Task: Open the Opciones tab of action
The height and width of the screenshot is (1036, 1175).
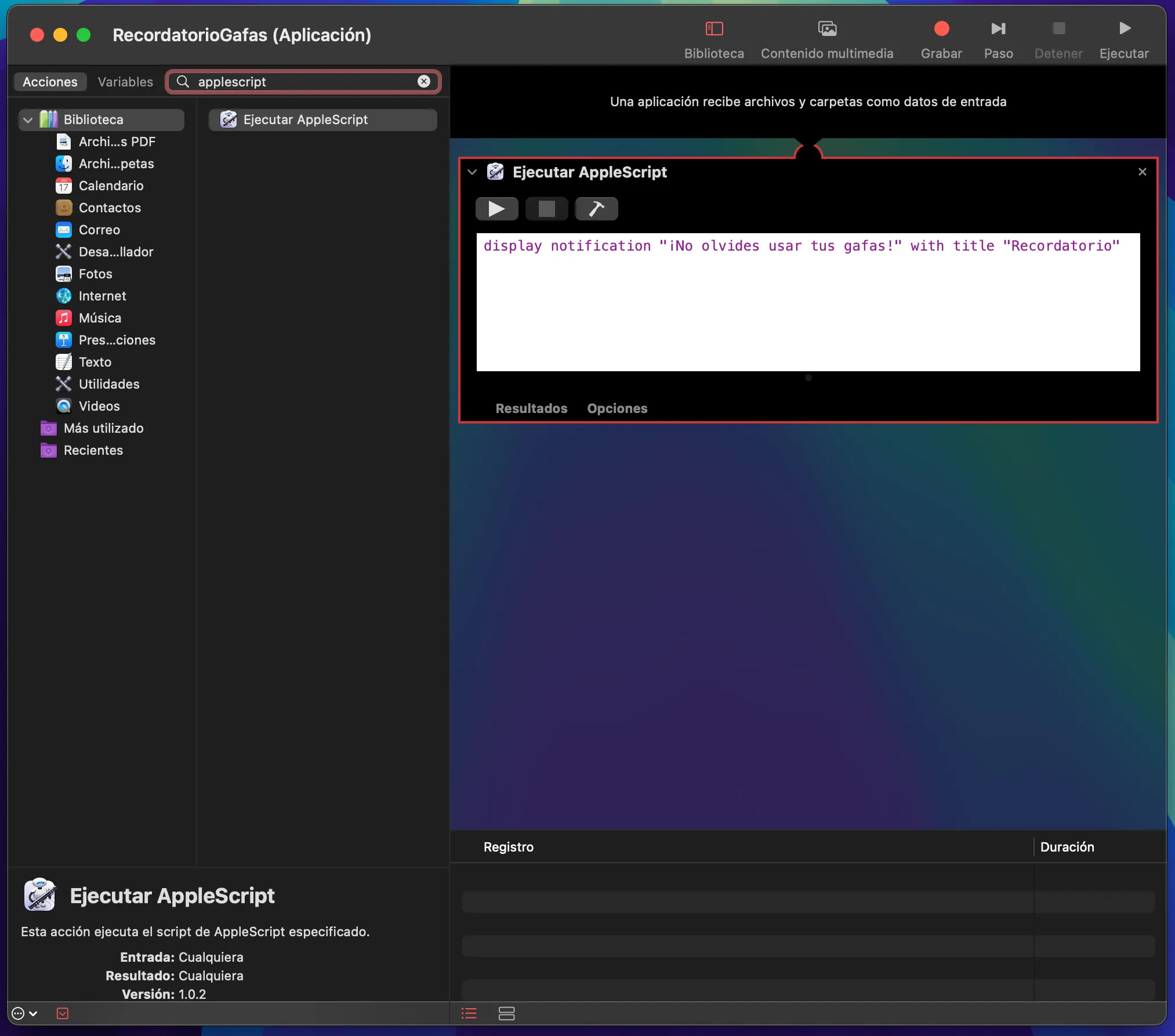Action: 616,408
